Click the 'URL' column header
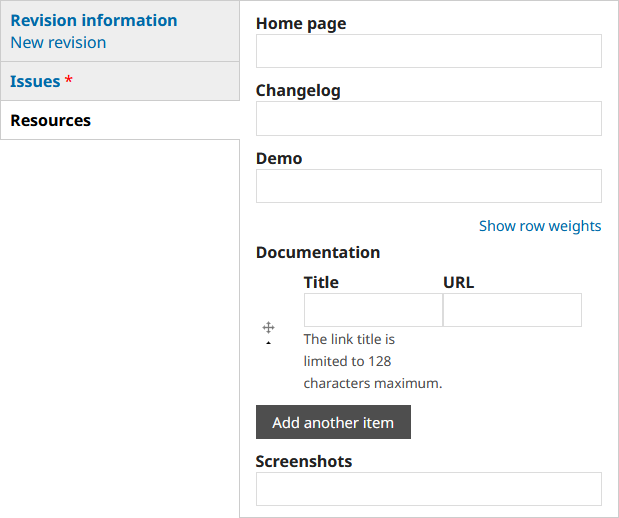619x518 pixels. coord(458,282)
